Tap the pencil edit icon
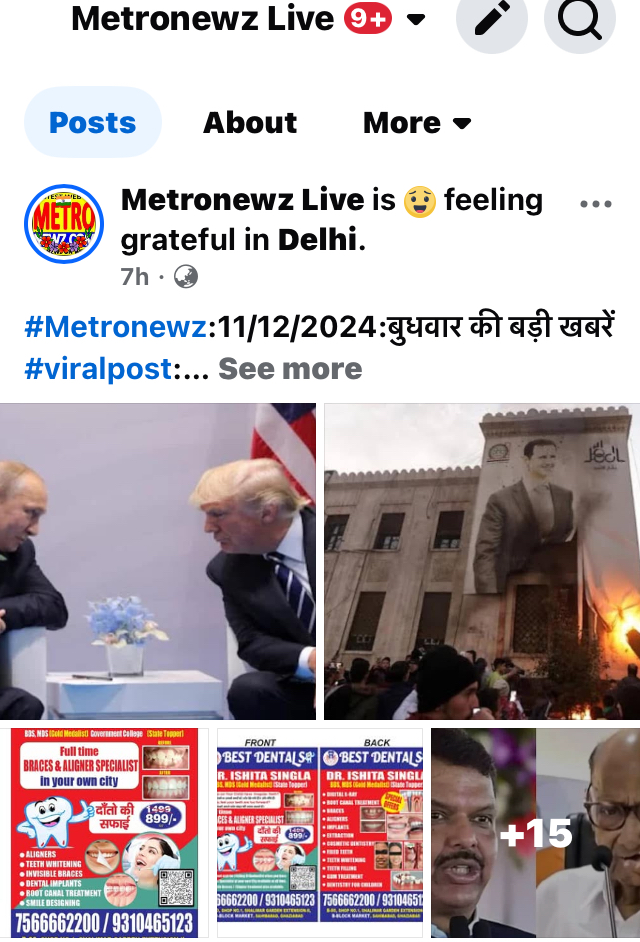640x942 pixels. coord(492,18)
